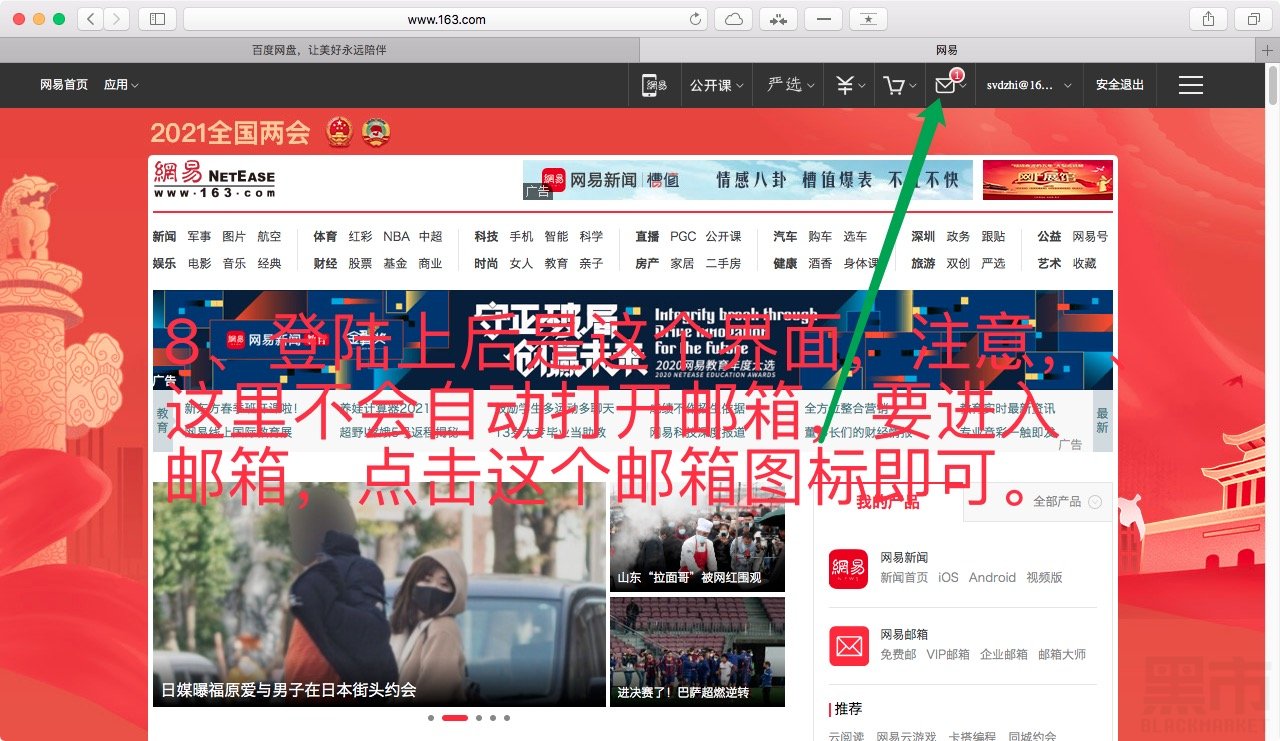This screenshot has height=741, width=1280.
Task: Open VIP邮箱 link
Action: click(948, 654)
